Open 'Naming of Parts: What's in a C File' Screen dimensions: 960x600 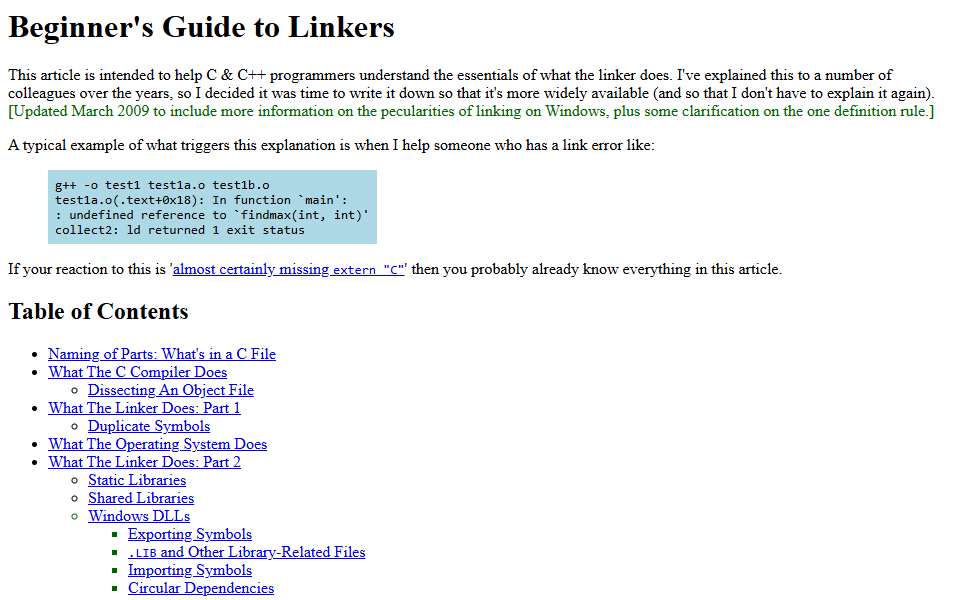(162, 354)
